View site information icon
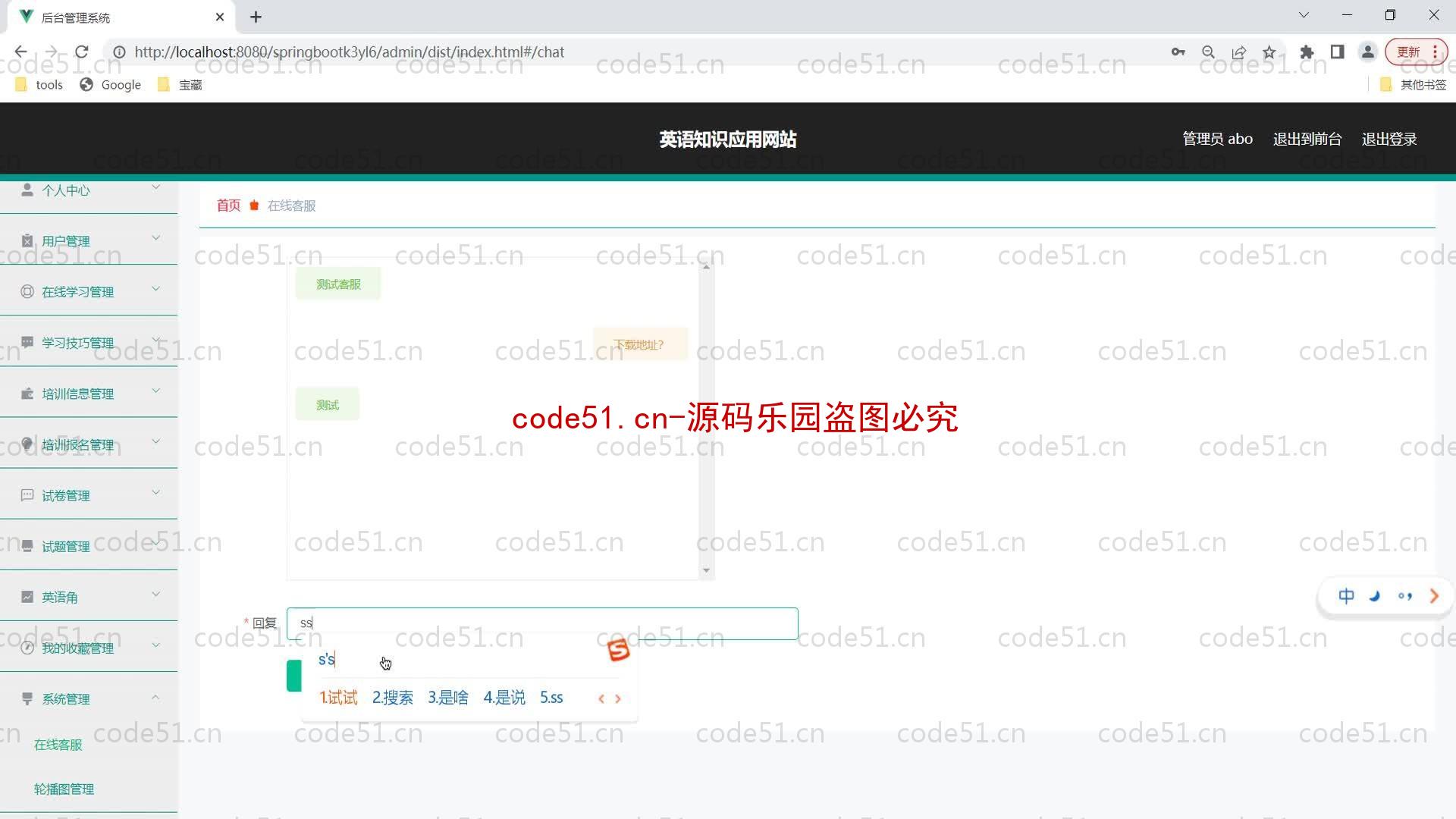 (x=119, y=52)
